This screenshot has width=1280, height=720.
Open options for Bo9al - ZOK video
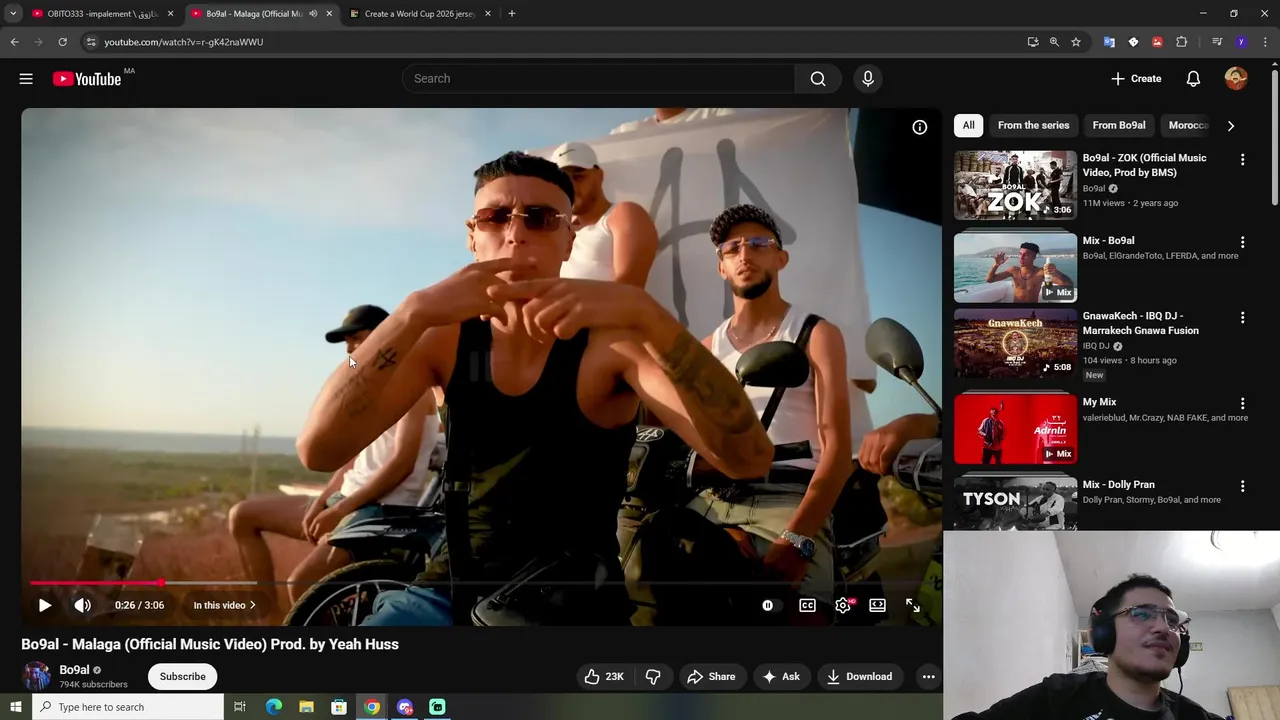tap(1243, 160)
